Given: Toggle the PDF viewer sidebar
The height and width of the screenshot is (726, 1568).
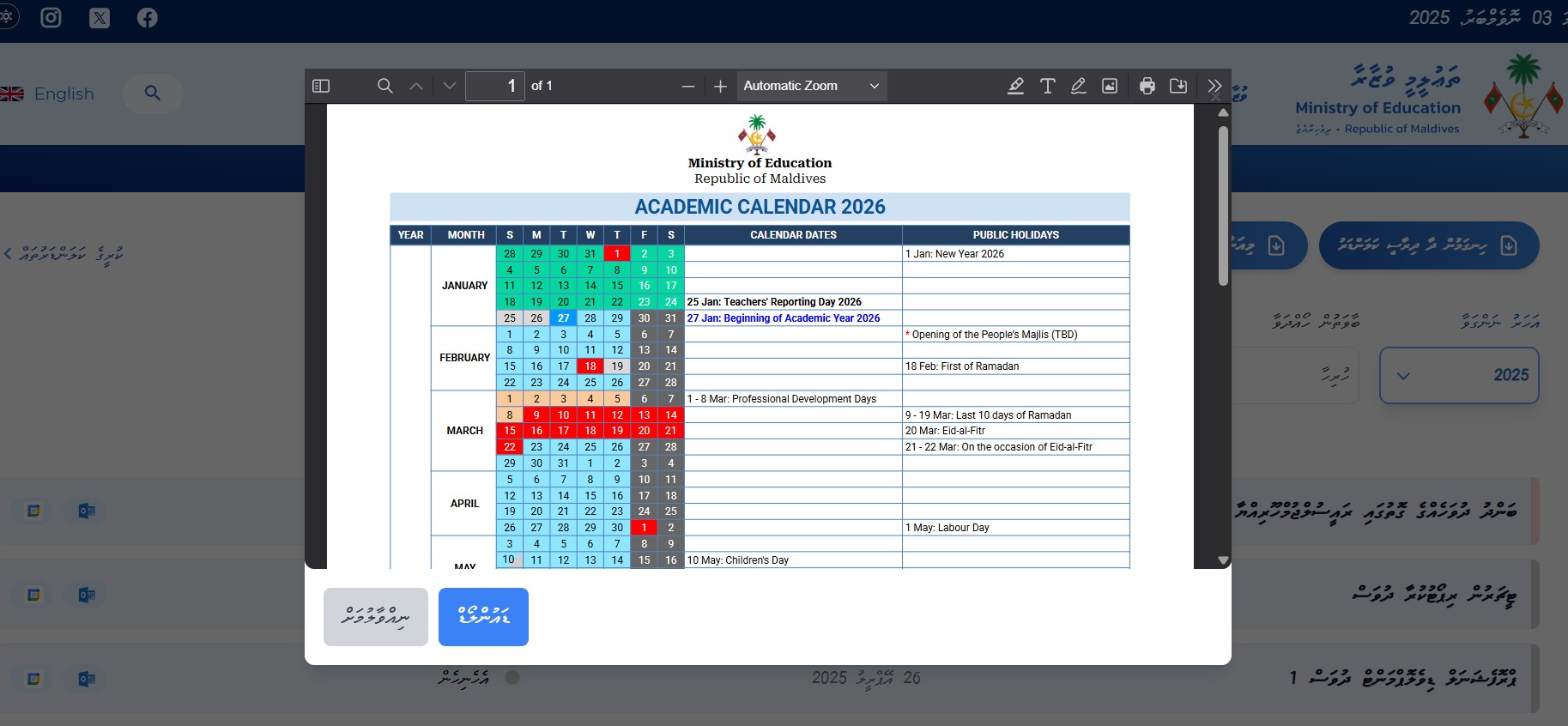Looking at the screenshot, I should (x=321, y=86).
